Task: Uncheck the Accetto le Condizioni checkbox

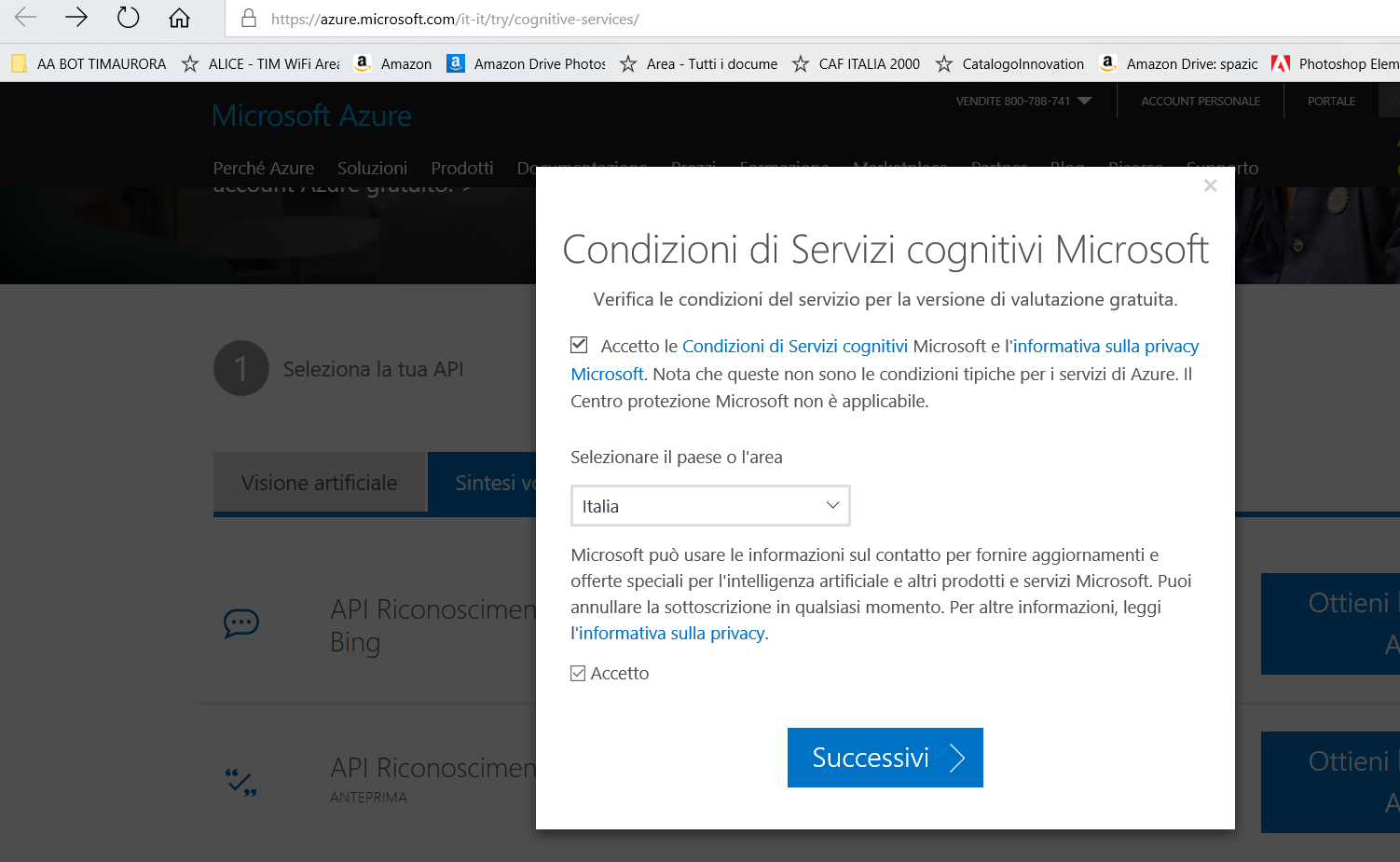Action: tap(579, 345)
